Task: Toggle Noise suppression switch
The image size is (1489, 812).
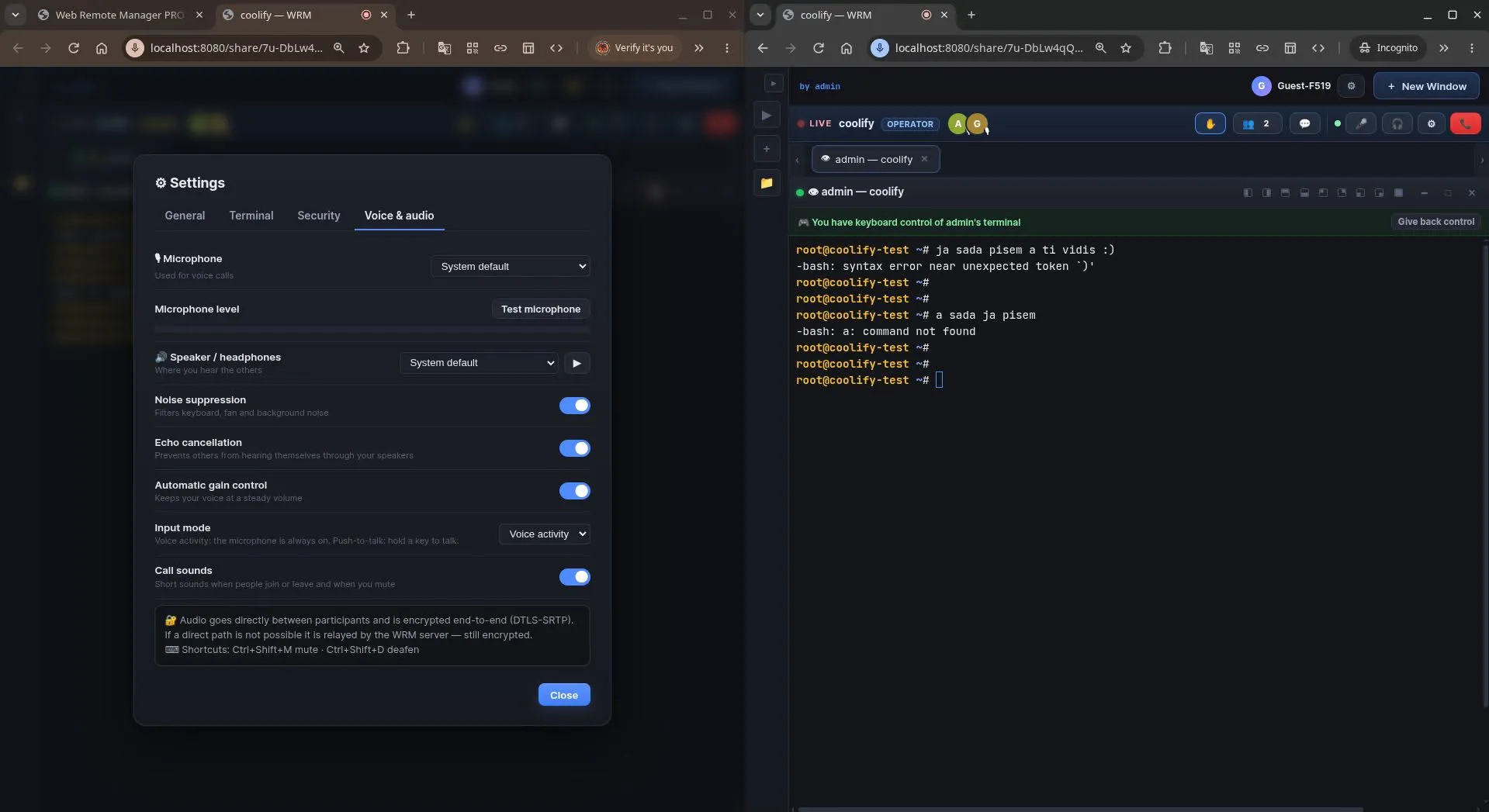Action: click(574, 406)
